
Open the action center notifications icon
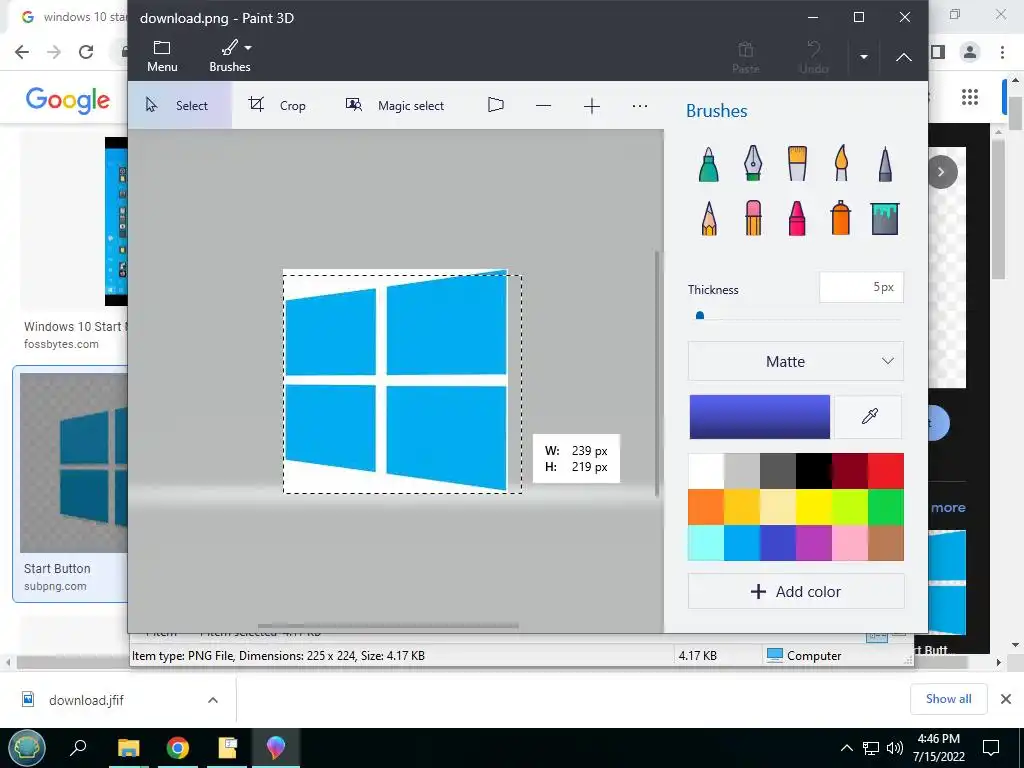pos(991,748)
